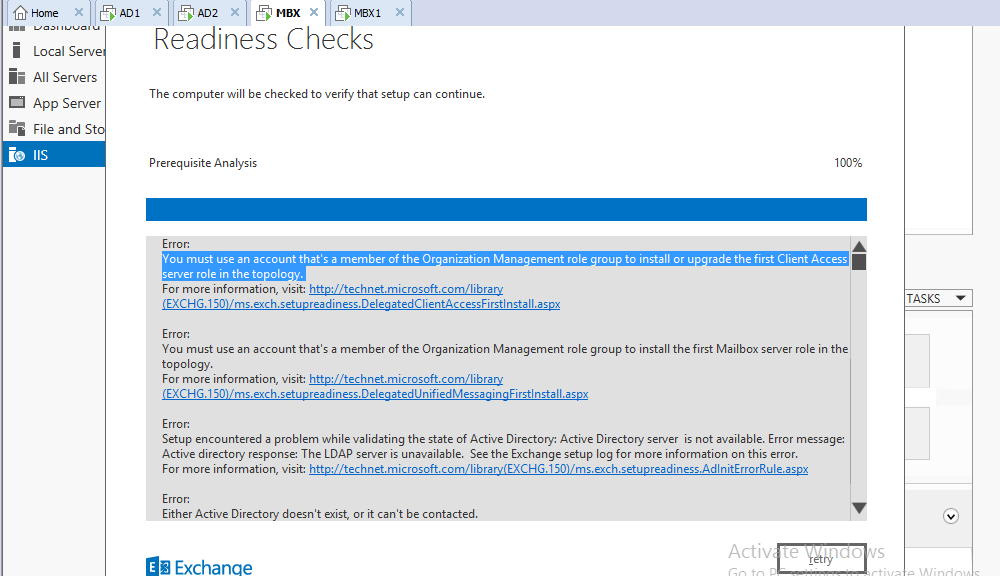Click the AD2 VM icon
The width and height of the screenshot is (1000, 576).
coord(186,13)
